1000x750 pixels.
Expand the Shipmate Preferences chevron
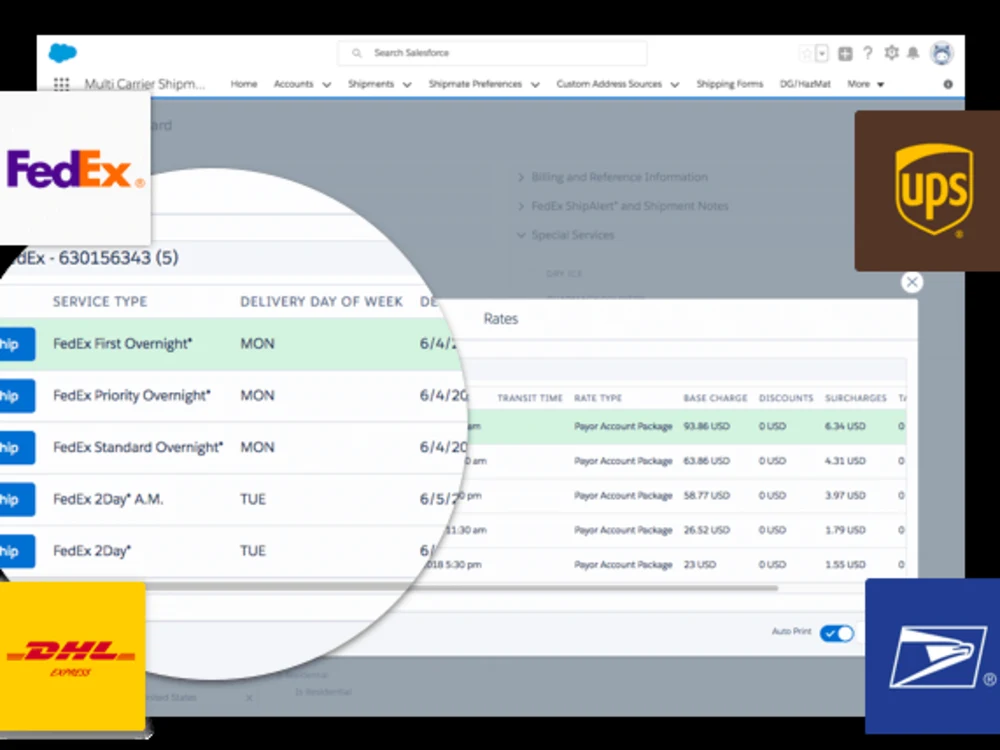(535, 84)
